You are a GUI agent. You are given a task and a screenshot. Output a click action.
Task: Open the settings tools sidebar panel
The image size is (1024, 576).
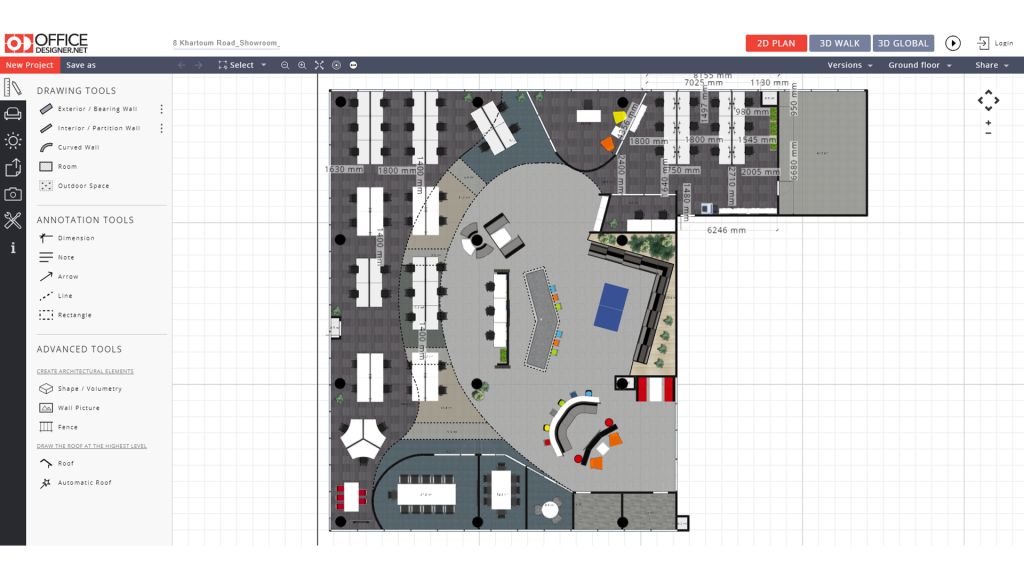point(12,221)
